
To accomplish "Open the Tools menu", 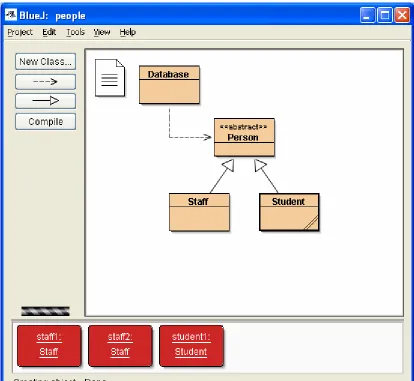I will tap(75, 32).
